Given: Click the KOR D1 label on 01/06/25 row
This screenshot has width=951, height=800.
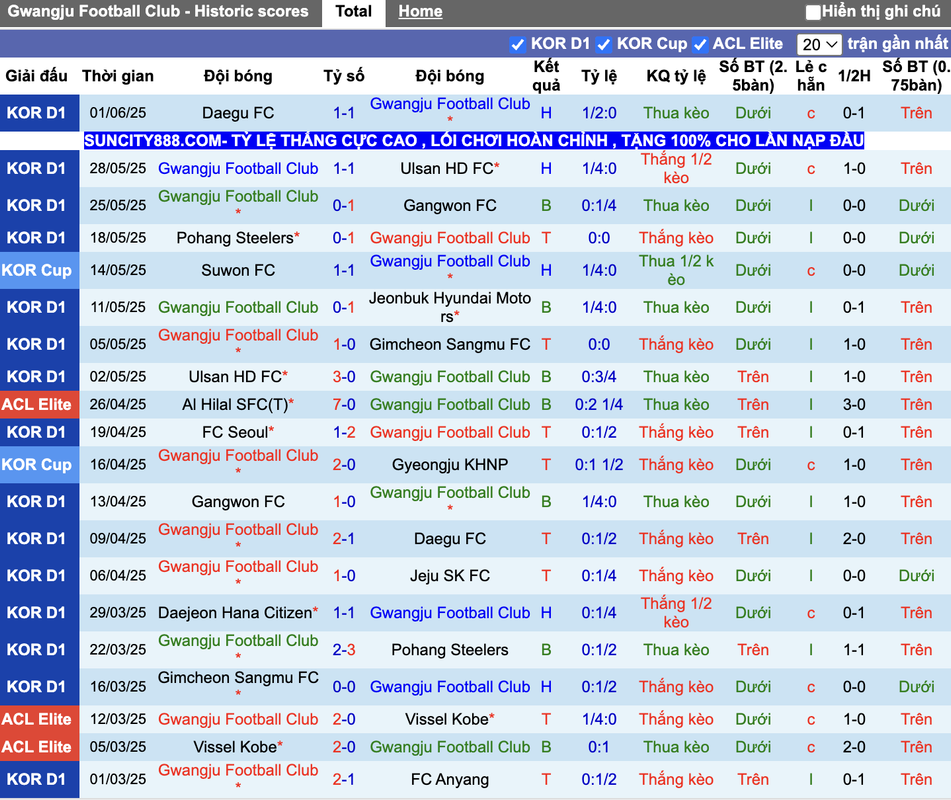Looking at the screenshot, I should [36, 113].
